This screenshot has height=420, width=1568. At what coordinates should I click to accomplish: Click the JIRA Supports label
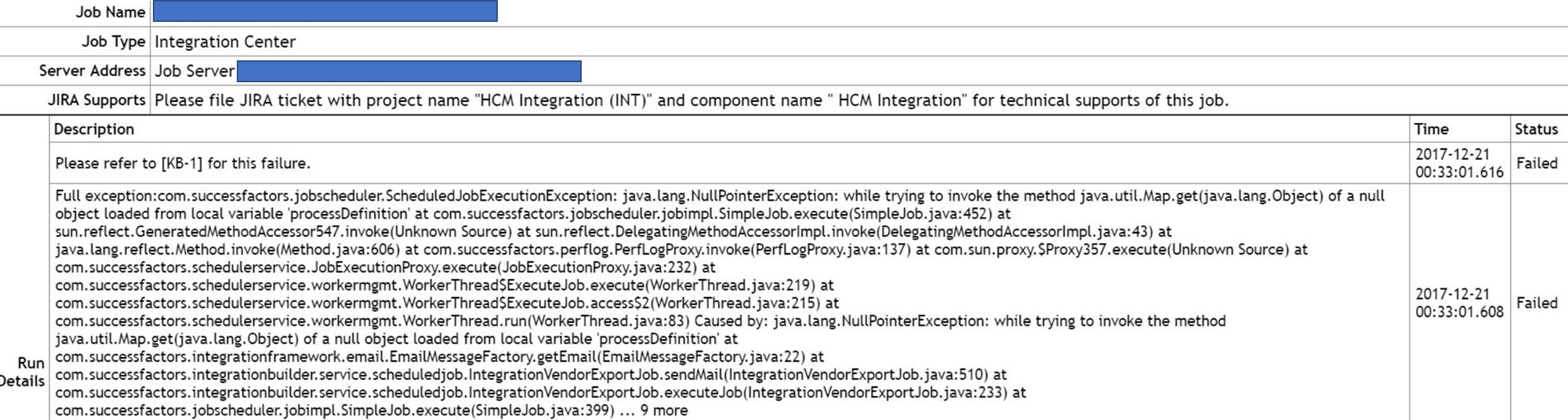pos(96,100)
